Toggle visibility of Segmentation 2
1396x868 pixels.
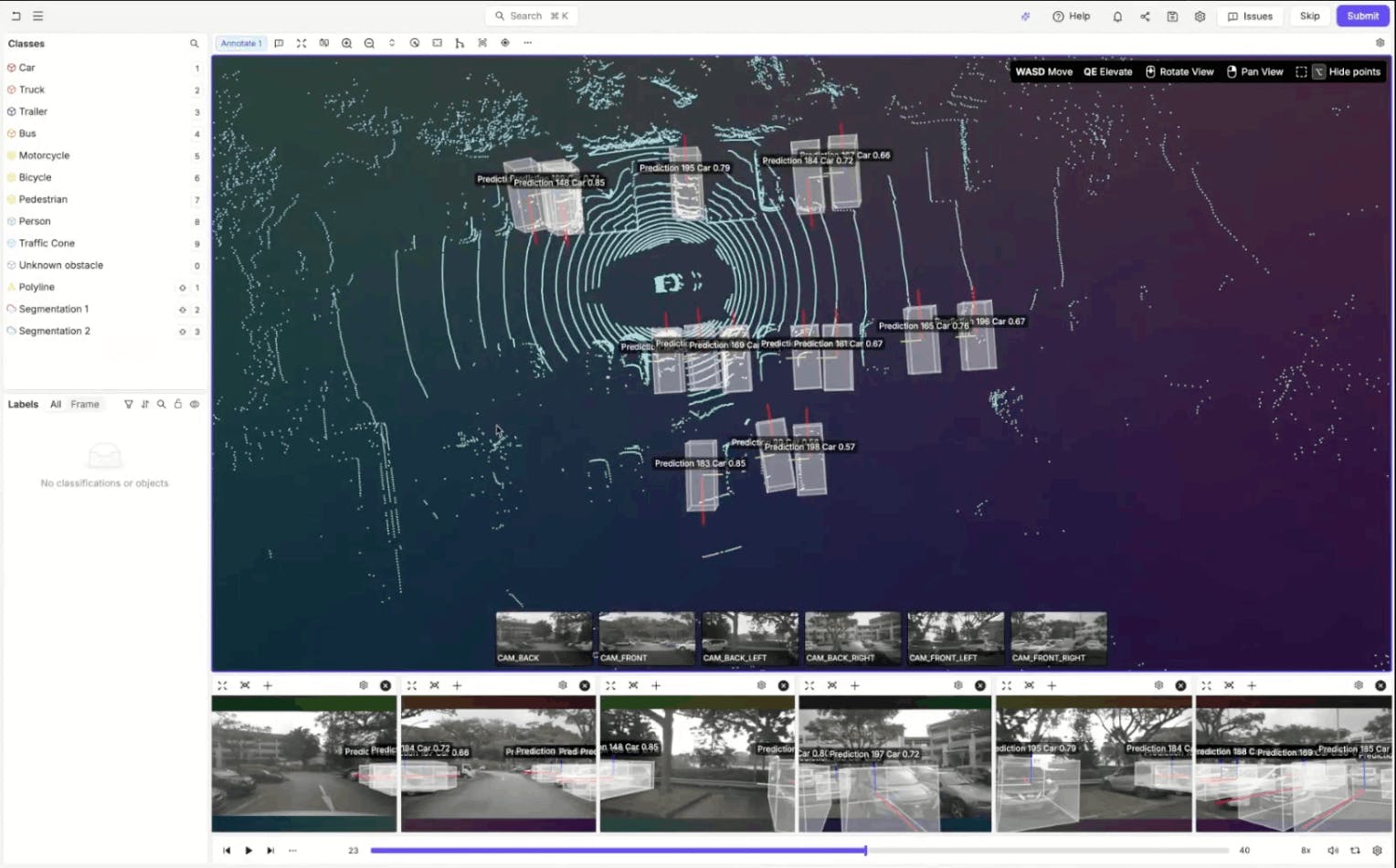pyautogui.click(x=182, y=331)
